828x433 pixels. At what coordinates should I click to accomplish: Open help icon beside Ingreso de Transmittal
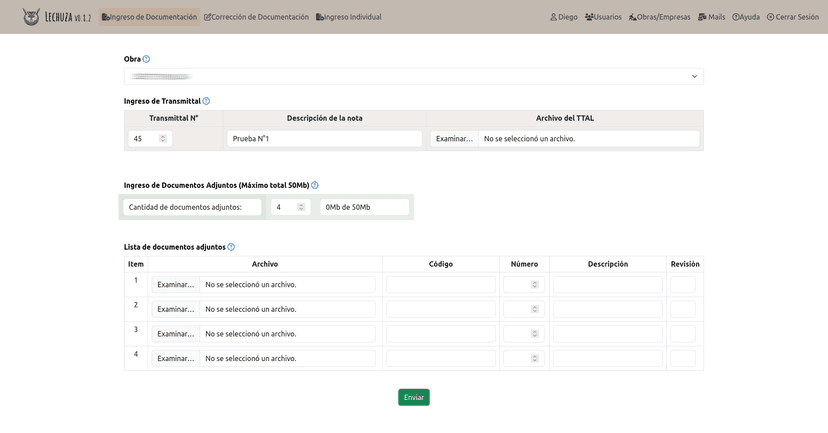(x=206, y=101)
